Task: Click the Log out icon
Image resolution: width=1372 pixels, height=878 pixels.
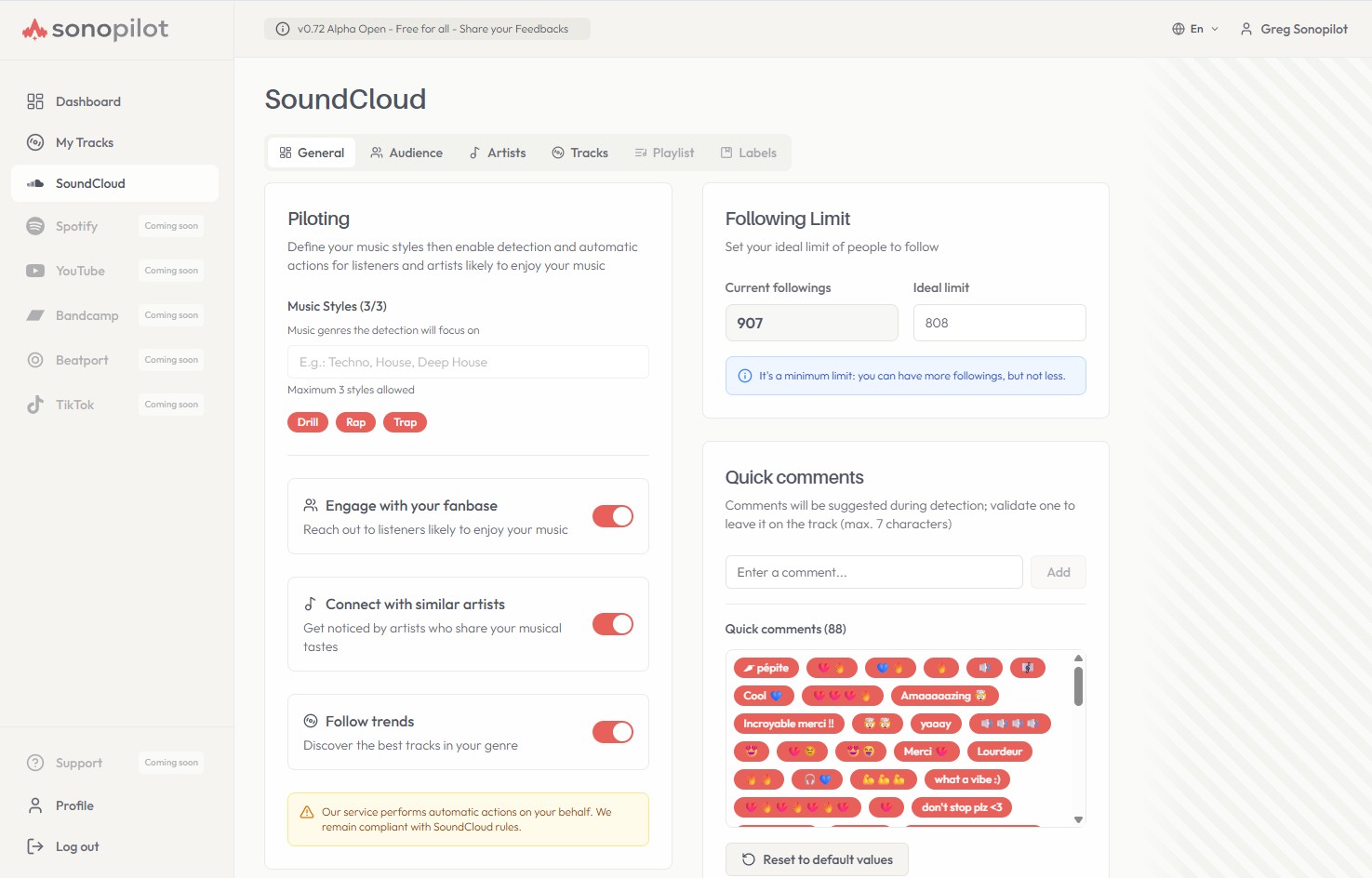Action: pyautogui.click(x=34, y=846)
